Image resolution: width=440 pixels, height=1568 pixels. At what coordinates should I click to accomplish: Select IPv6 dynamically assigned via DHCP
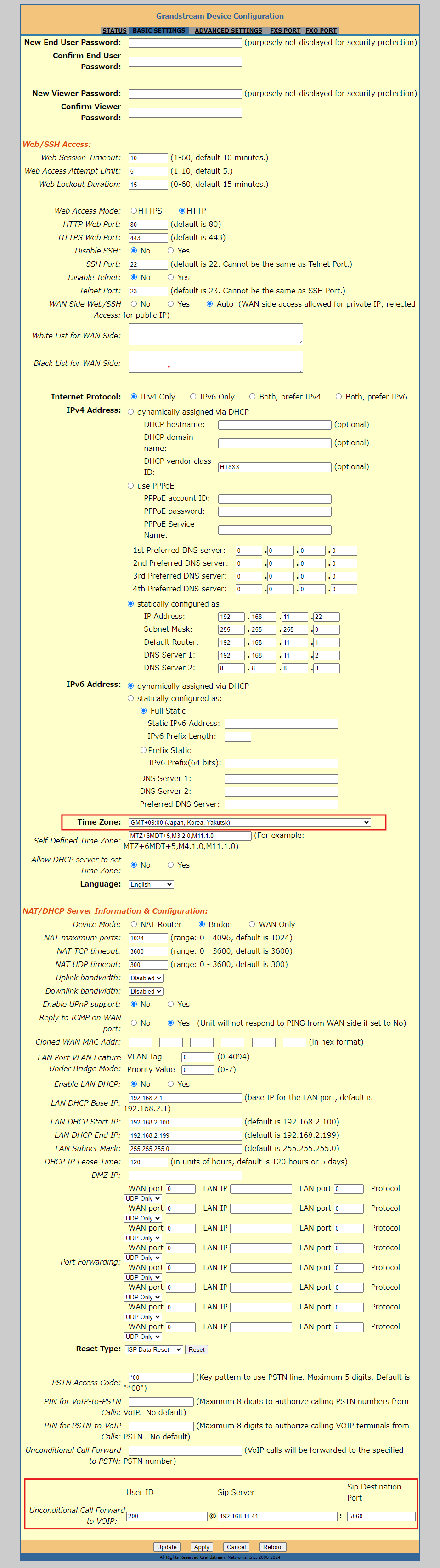point(130,686)
